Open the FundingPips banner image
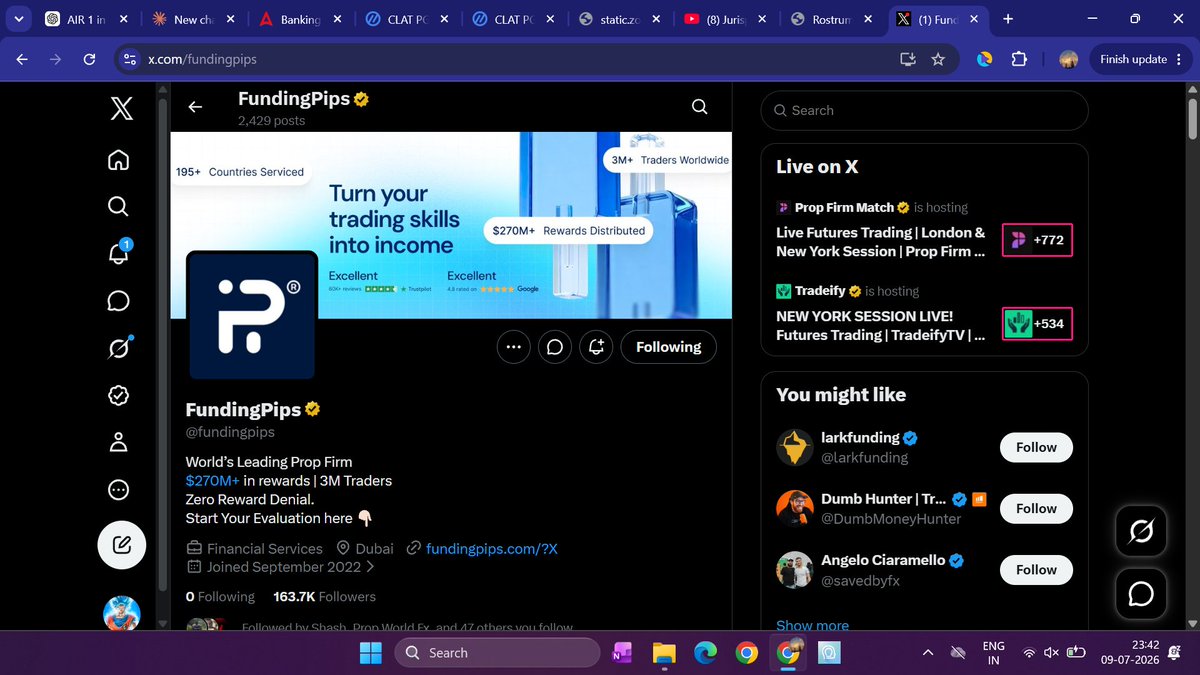This screenshot has height=675, width=1200. pos(451,225)
